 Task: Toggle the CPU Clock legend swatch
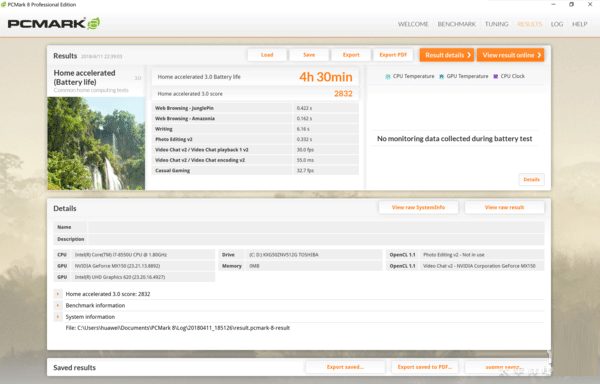click(x=496, y=76)
